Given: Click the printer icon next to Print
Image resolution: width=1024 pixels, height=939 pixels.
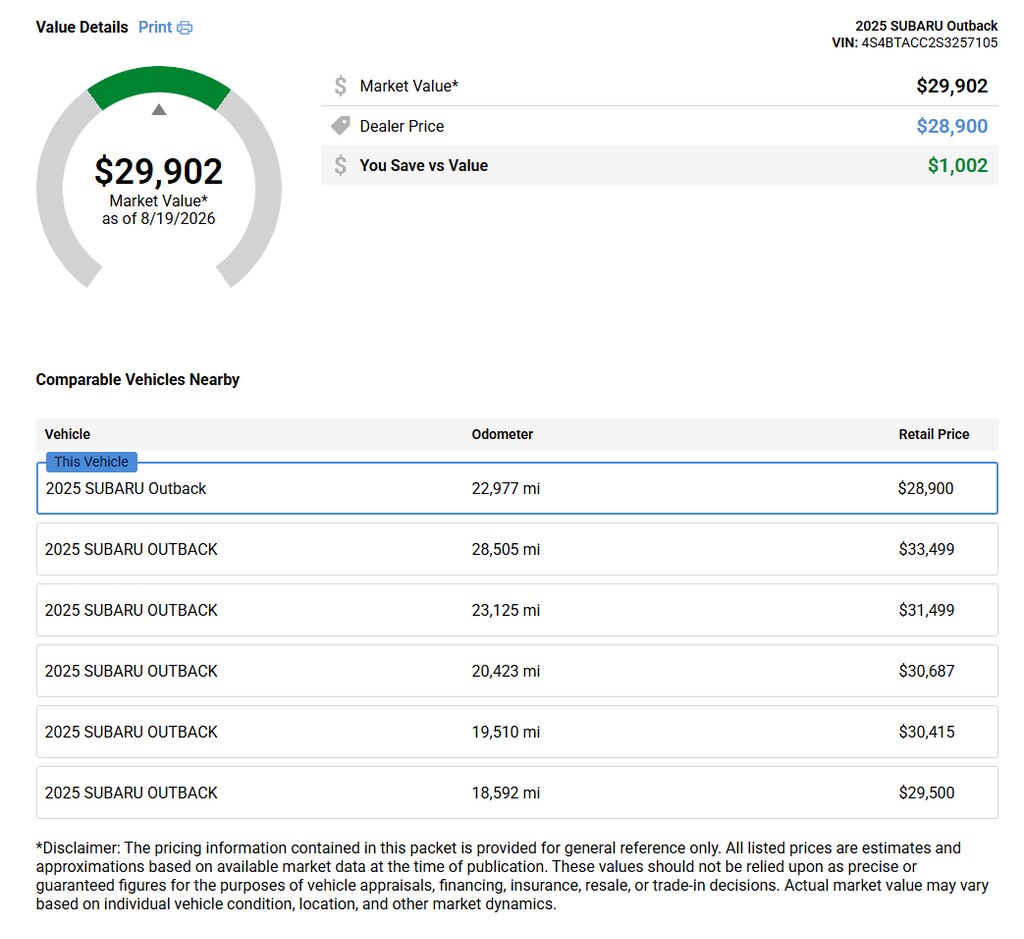Looking at the screenshot, I should click(x=185, y=27).
